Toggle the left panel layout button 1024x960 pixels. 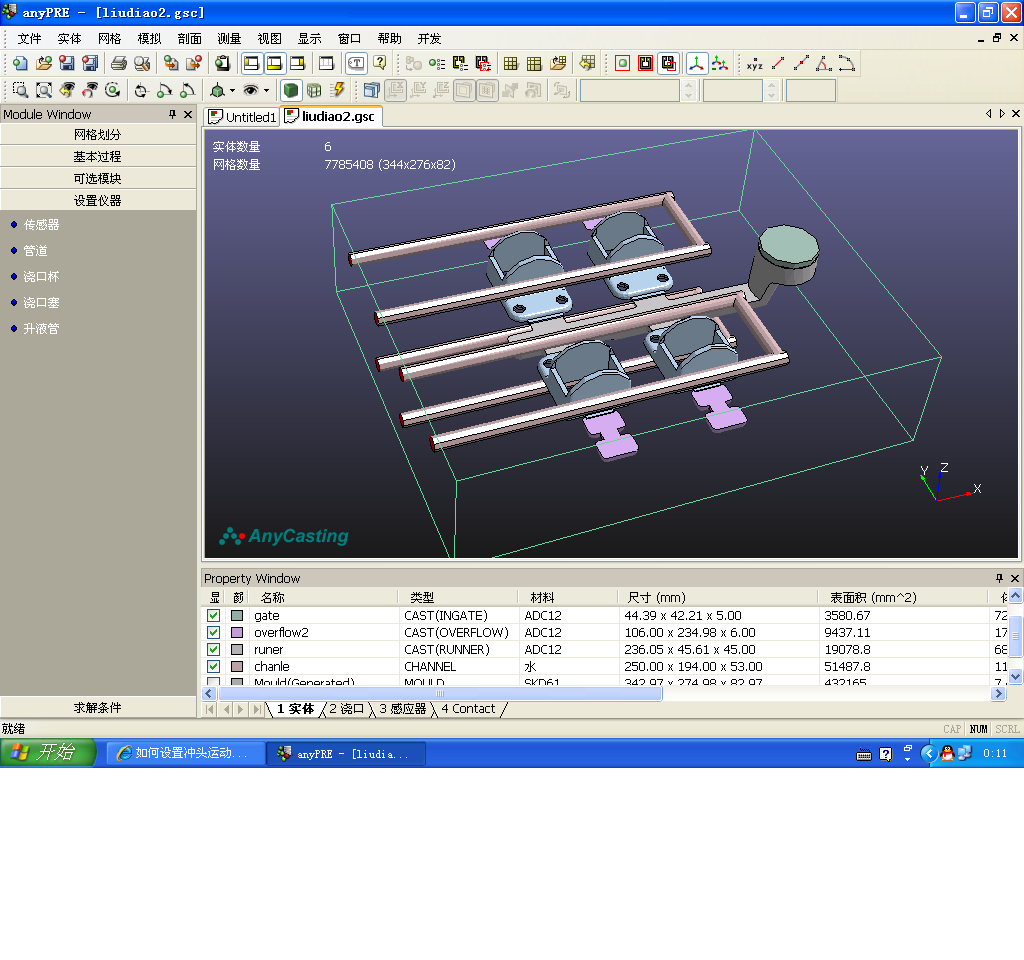[251, 63]
